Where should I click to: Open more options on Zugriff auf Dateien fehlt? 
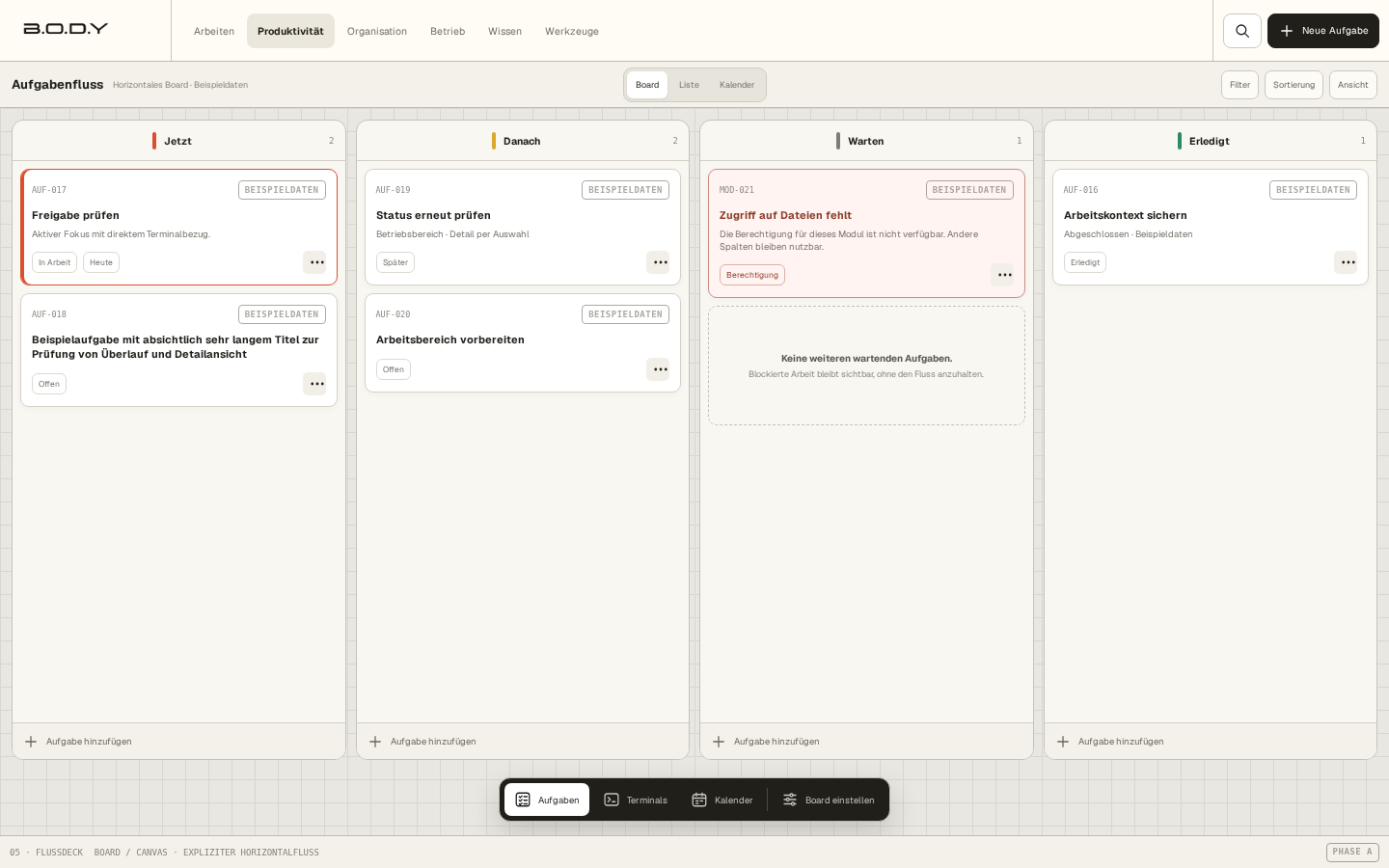click(x=1002, y=275)
